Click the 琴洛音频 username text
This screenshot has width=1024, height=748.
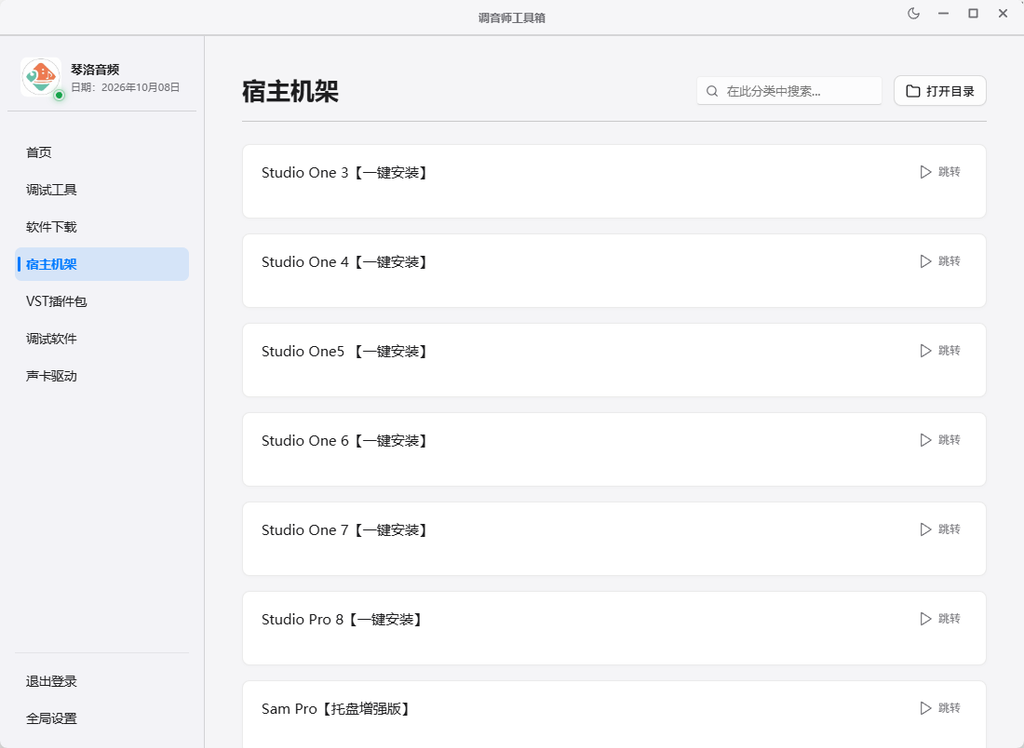[x=95, y=69]
